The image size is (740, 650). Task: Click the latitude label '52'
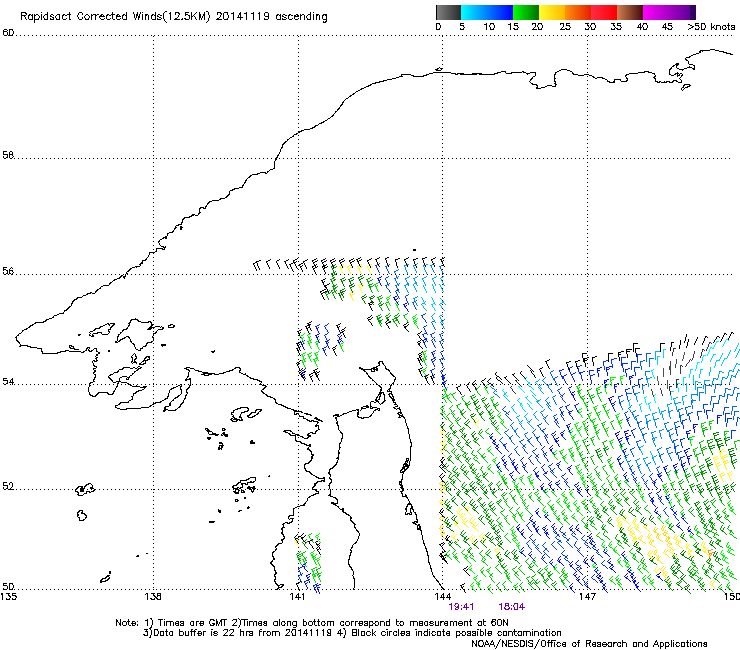click(8, 486)
